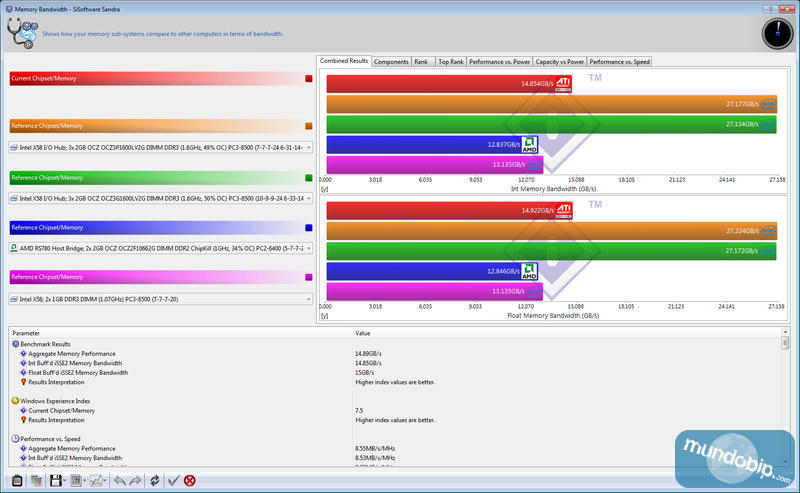Click the green 27.134GB/s bar

pyautogui.click(x=551, y=125)
